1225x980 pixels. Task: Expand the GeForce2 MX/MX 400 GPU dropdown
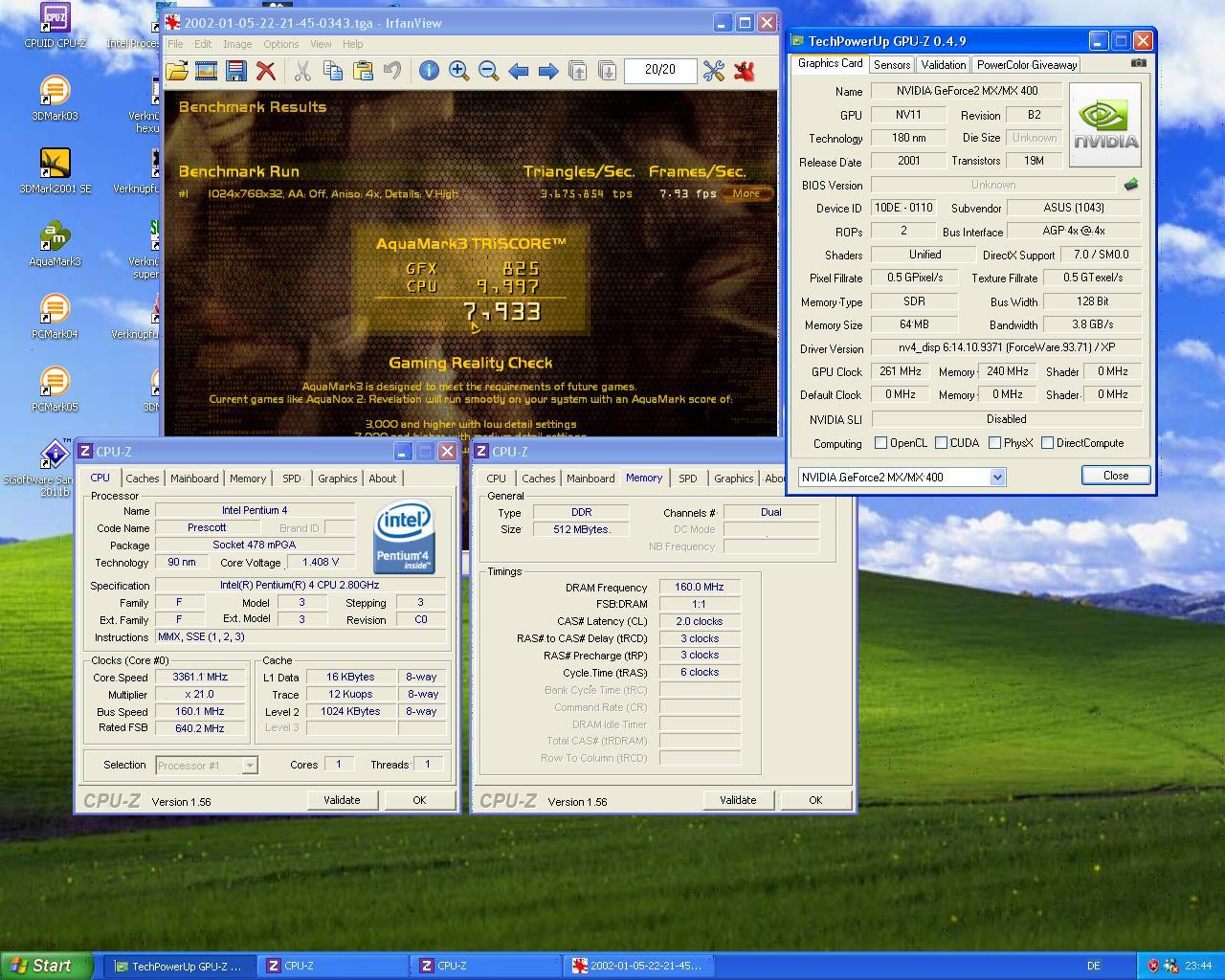(x=996, y=477)
